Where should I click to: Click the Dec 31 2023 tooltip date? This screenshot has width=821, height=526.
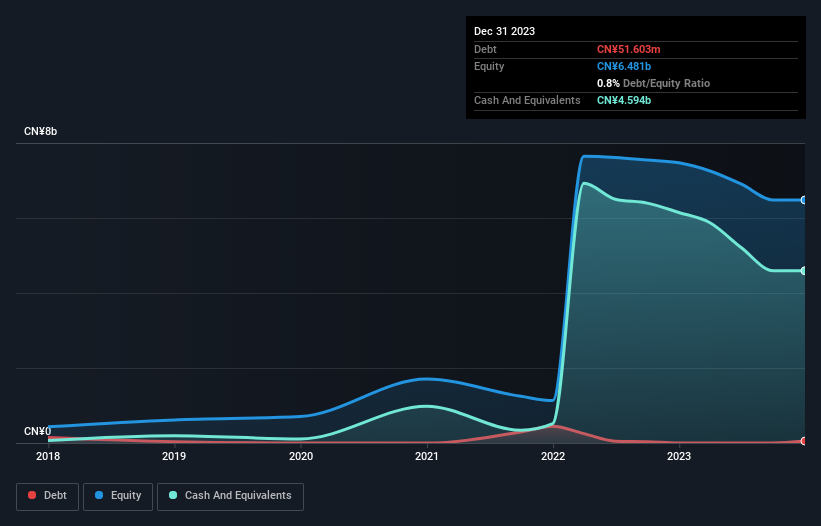point(504,31)
